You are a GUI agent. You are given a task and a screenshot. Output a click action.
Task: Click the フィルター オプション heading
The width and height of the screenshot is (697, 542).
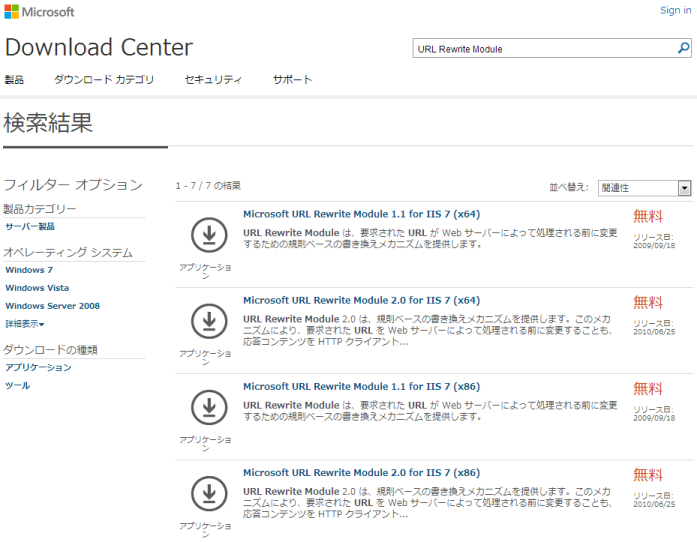click(73, 185)
